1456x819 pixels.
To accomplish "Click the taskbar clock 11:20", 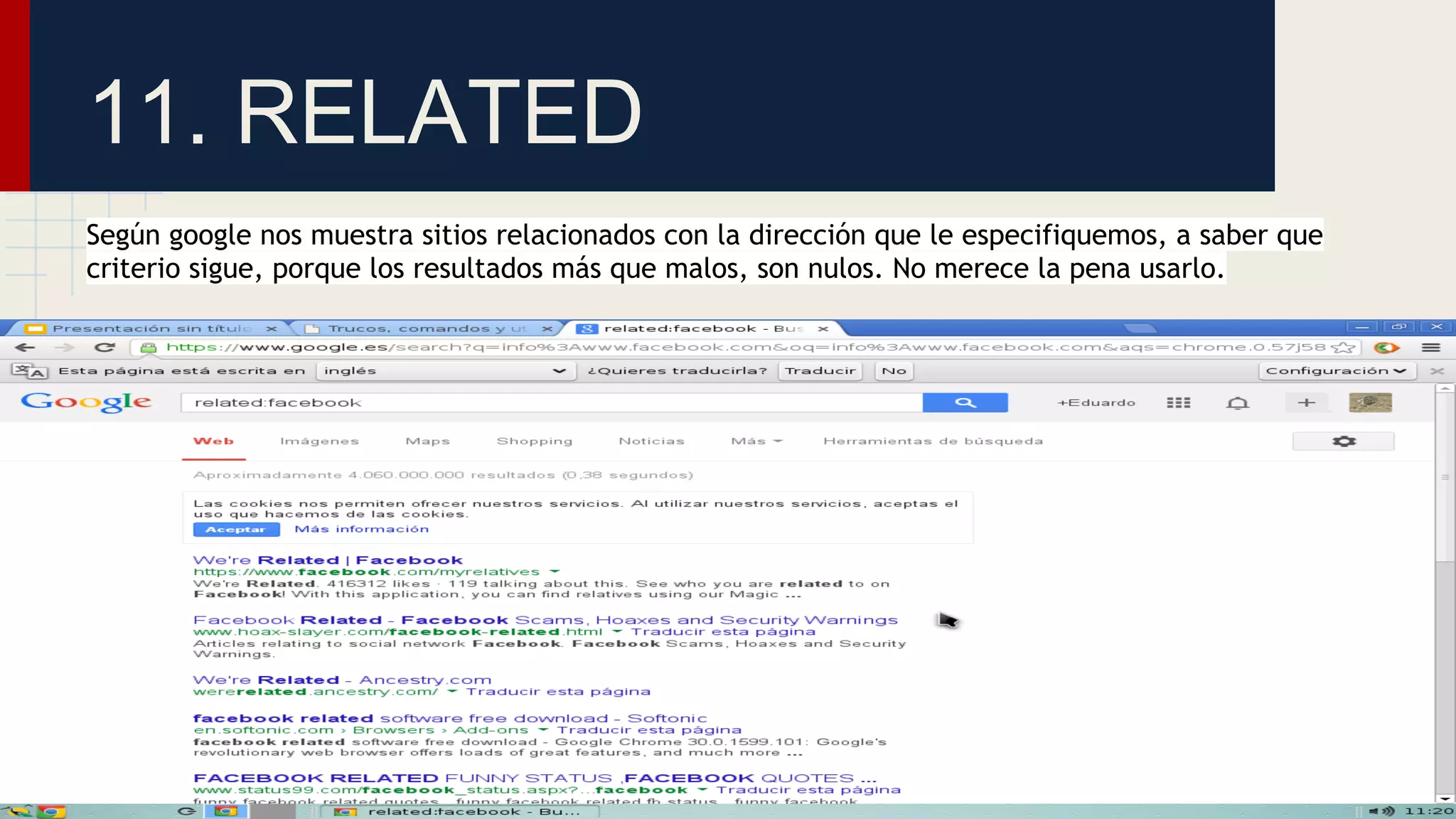I will tap(1429, 811).
